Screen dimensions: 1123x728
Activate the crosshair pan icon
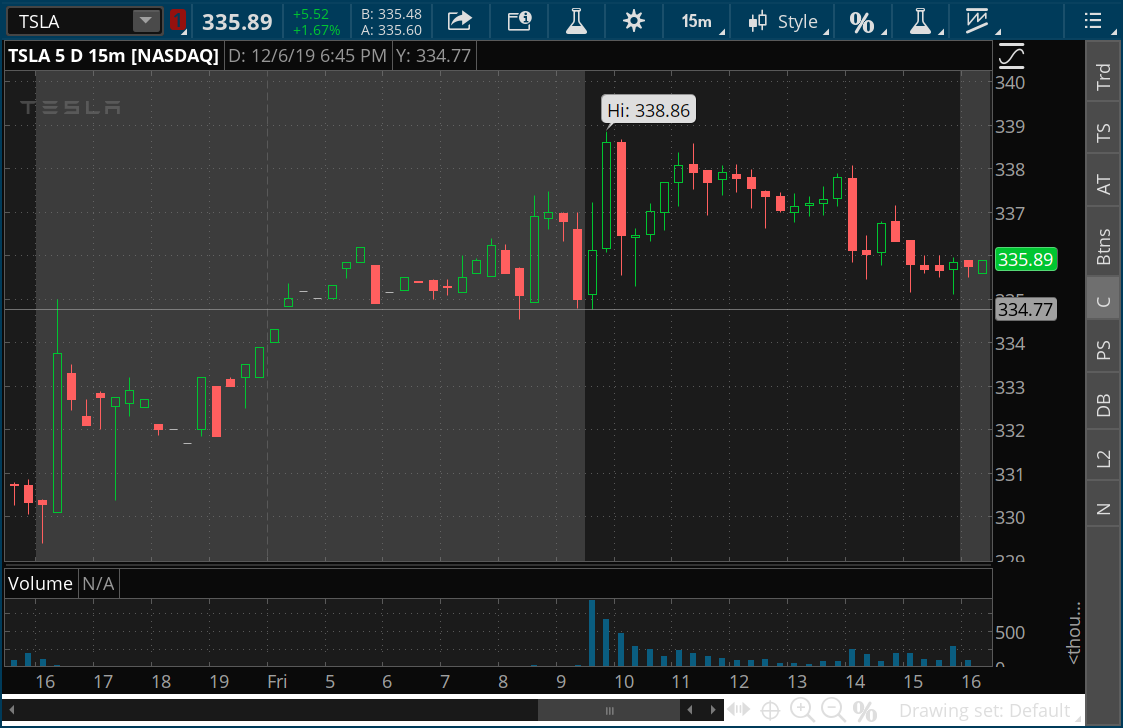770,711
